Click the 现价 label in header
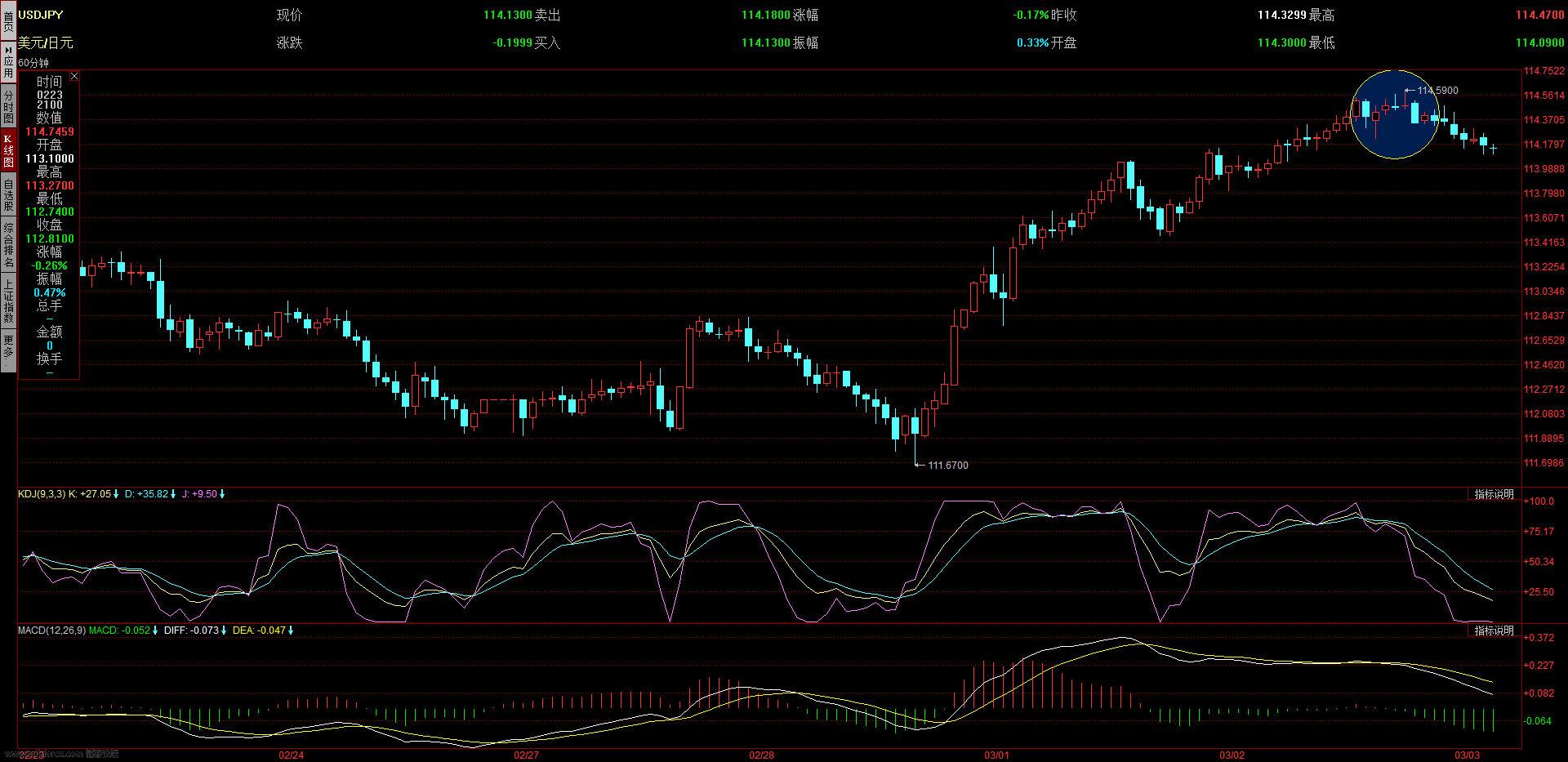This screenshot has height=762, width=1568. (289, 15)
